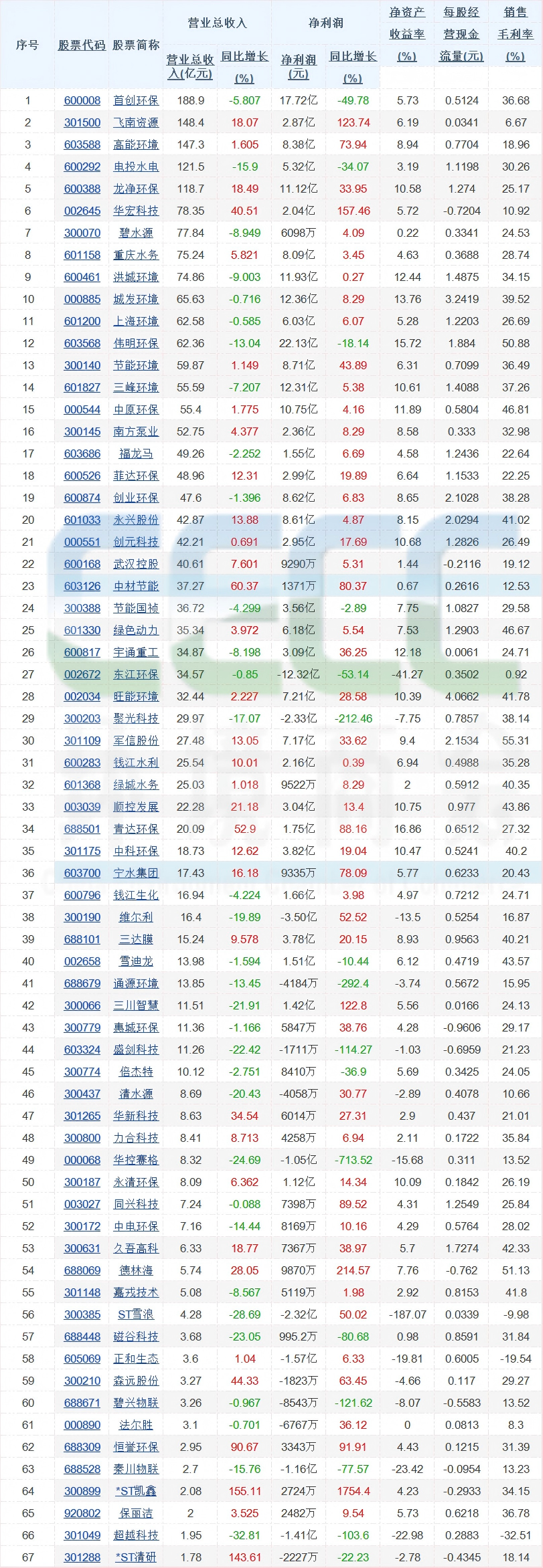Click stock code 603700 in highlighted row
Screen dimensions: 543x1568
(82, 873)
